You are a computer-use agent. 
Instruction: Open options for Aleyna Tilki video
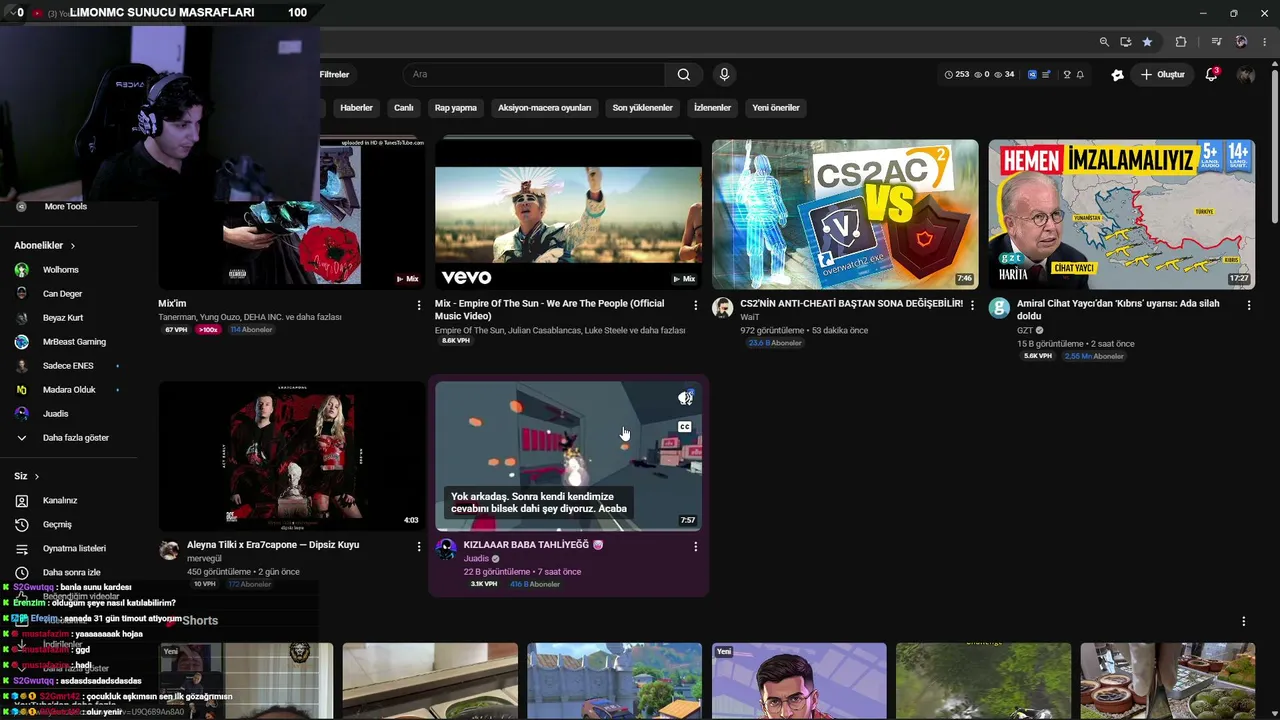point(419,546)
